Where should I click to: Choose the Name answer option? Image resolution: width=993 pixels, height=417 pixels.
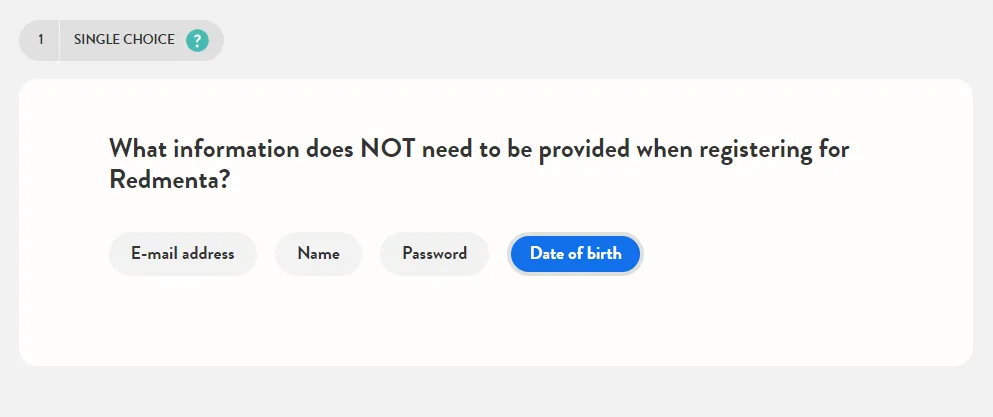[x=319, y=254]
